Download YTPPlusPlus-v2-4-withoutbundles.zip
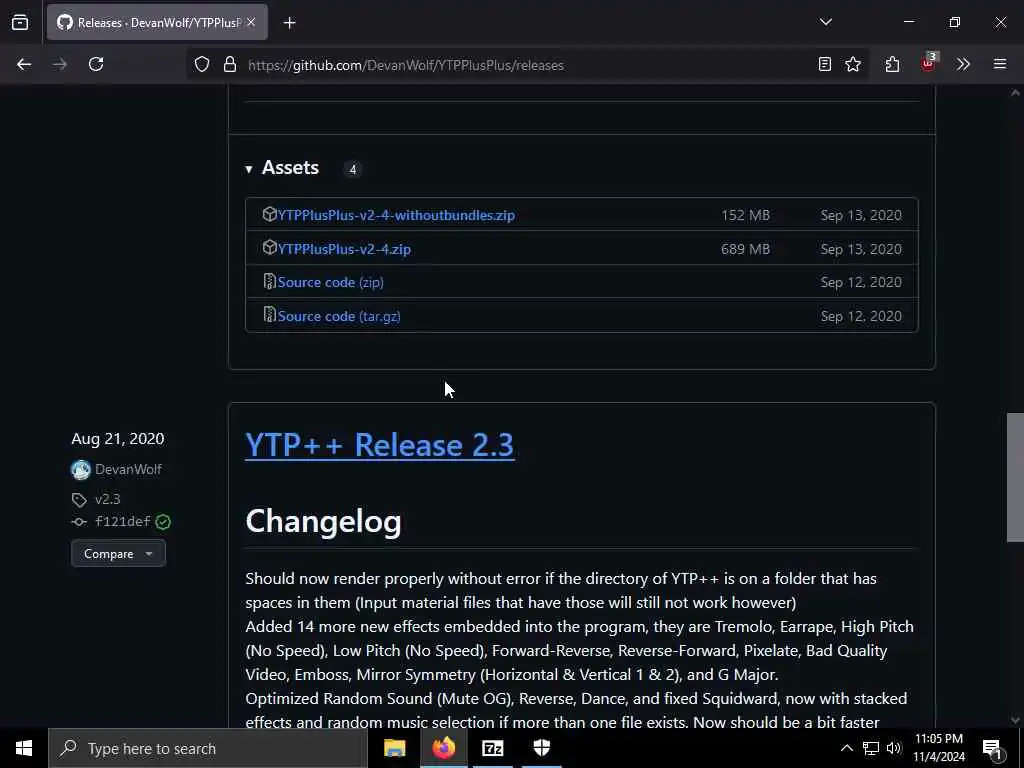This screenshot has height=768, width=1024. [396, 215]
